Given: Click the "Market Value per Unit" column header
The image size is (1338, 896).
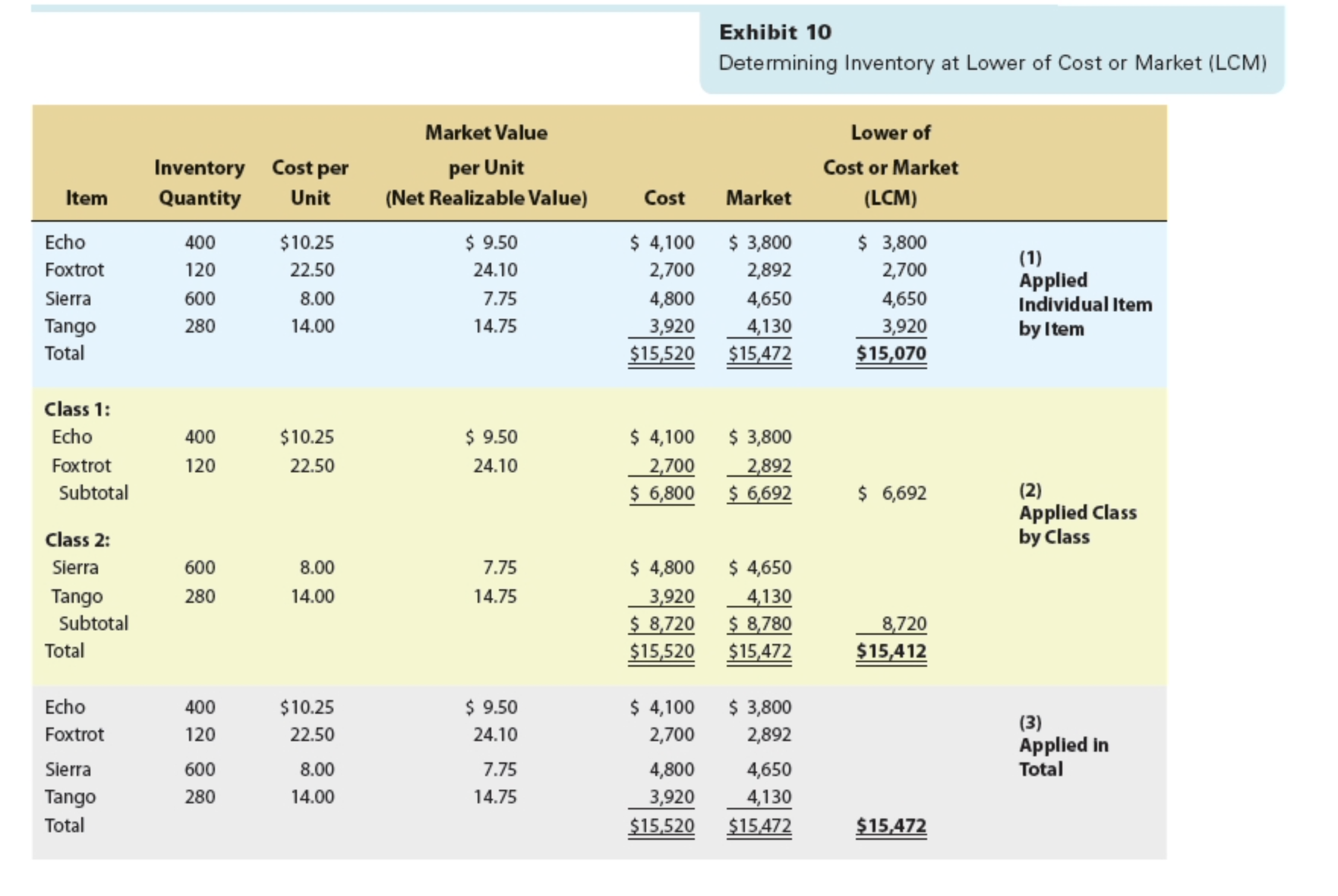Looking at the screenshot, I should coord(486,165).
